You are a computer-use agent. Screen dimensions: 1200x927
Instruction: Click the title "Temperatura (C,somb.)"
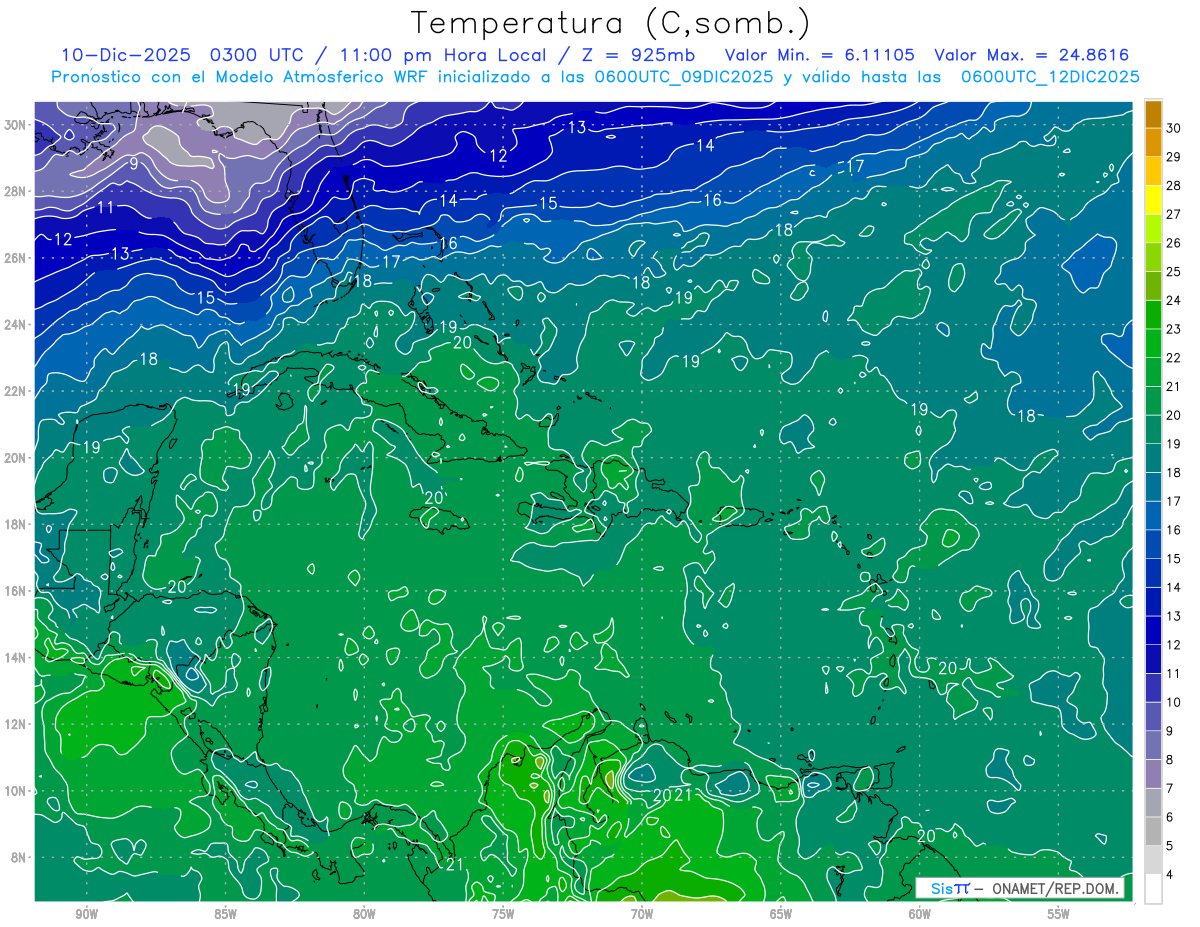tap(610, 24)
